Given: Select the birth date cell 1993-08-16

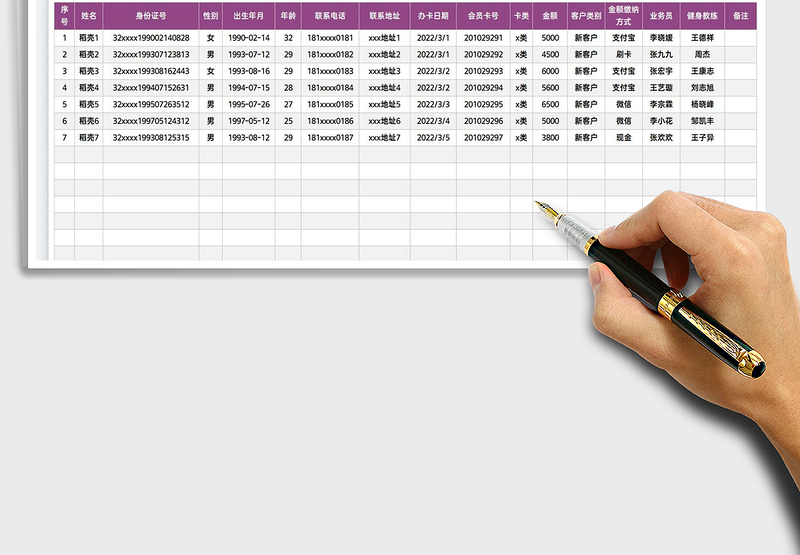Looking at the screenshot, I should [x=248, y=71].
